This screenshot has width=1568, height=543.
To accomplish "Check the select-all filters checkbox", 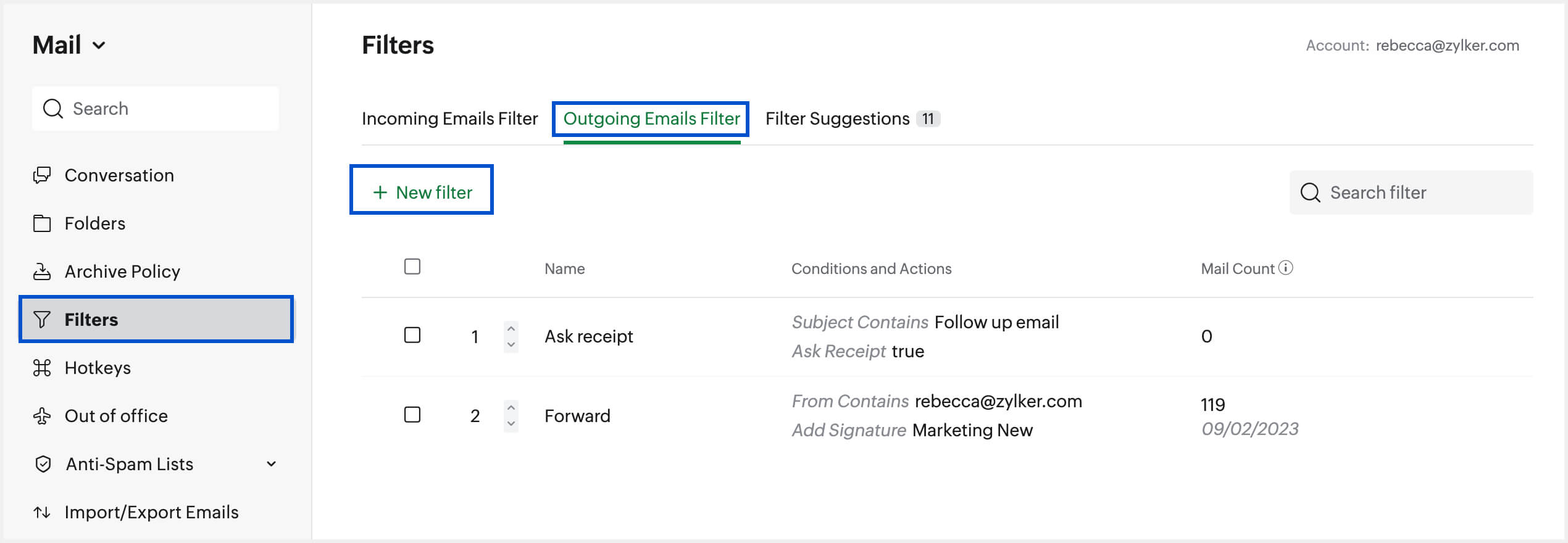I will click(x=412, y=267).
